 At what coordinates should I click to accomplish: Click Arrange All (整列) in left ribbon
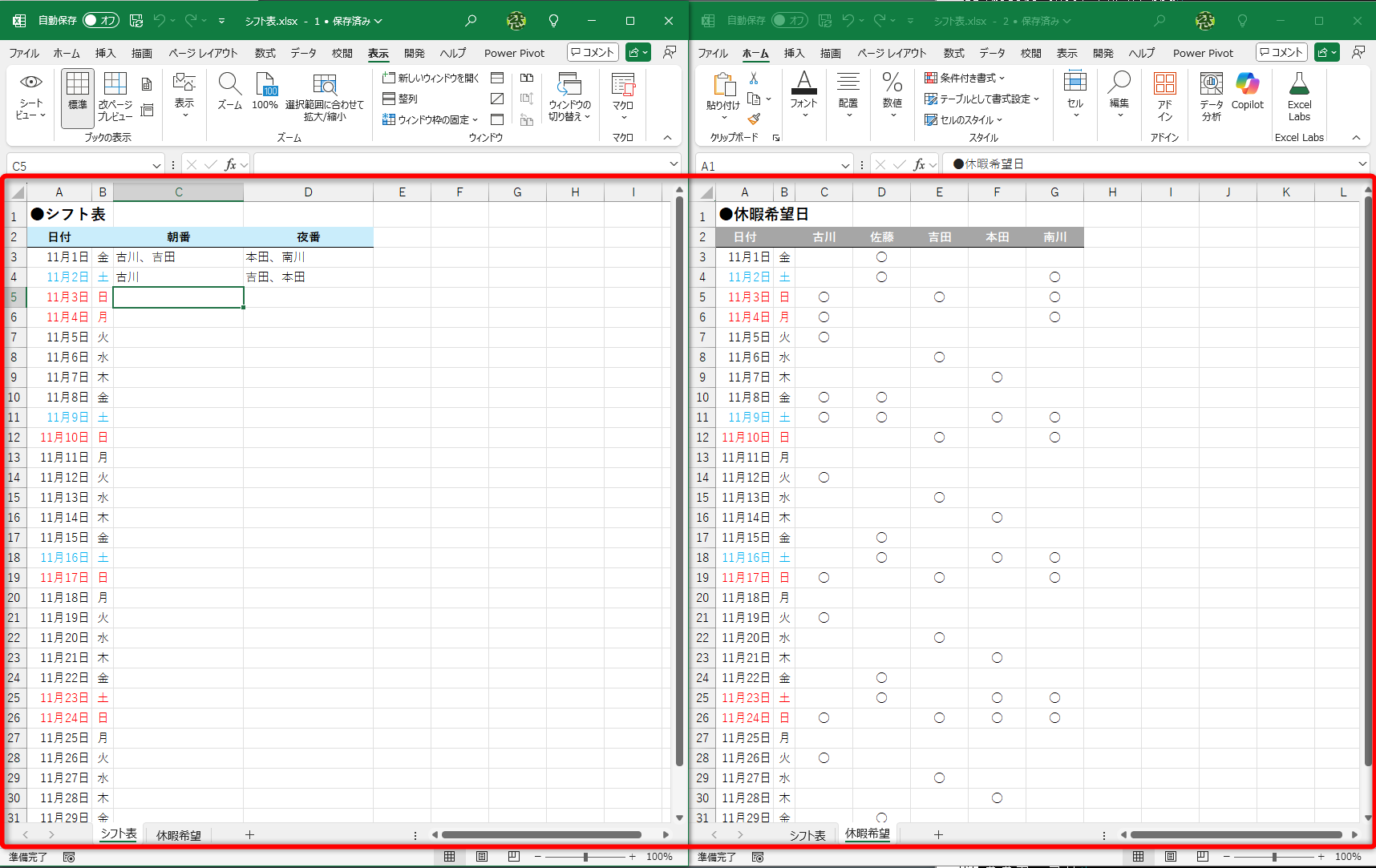coord(400,99)
